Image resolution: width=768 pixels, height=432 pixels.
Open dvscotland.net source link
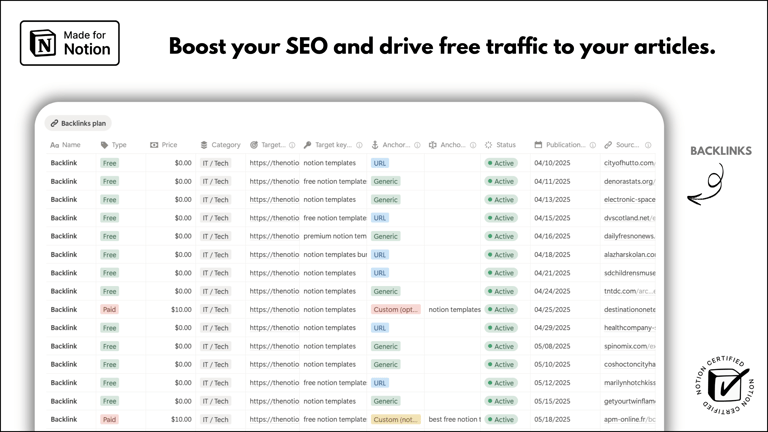coord(629,218)
